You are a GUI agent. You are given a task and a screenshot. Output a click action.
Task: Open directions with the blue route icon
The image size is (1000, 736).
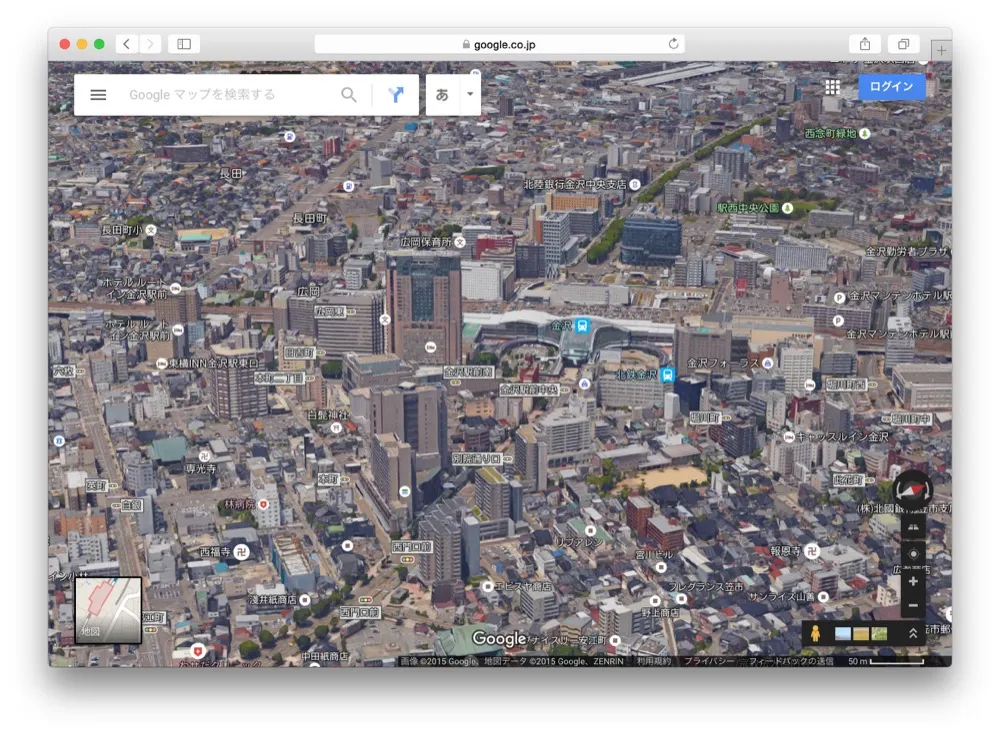[x=397, y=94]
